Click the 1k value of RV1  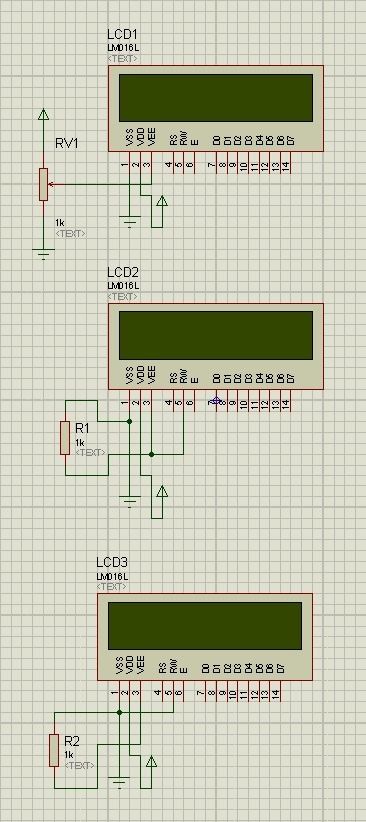(59, 223)
